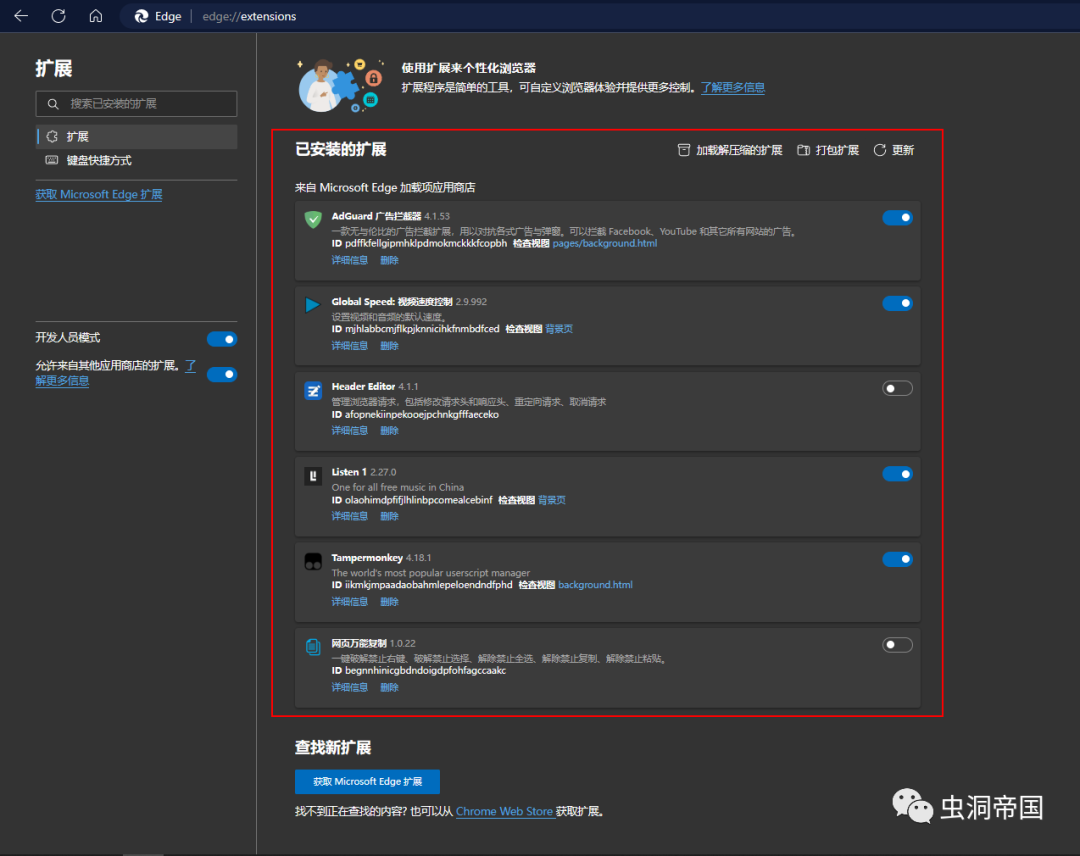Select the Tampermonkey extension ID text
The width and height of the screenshot is (1080, 856).
point(428,585)
